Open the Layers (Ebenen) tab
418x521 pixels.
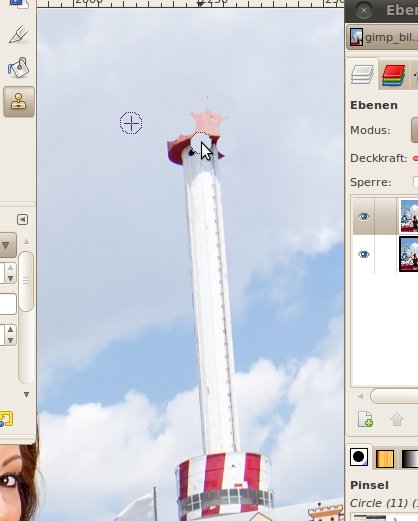tap(362, 74)
